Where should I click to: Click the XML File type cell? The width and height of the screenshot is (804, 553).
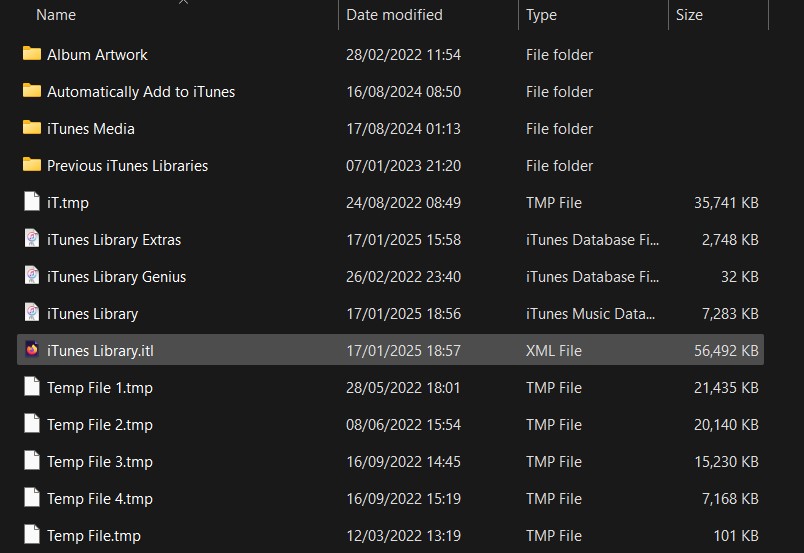pyautogui.click(x=554, y=351)
